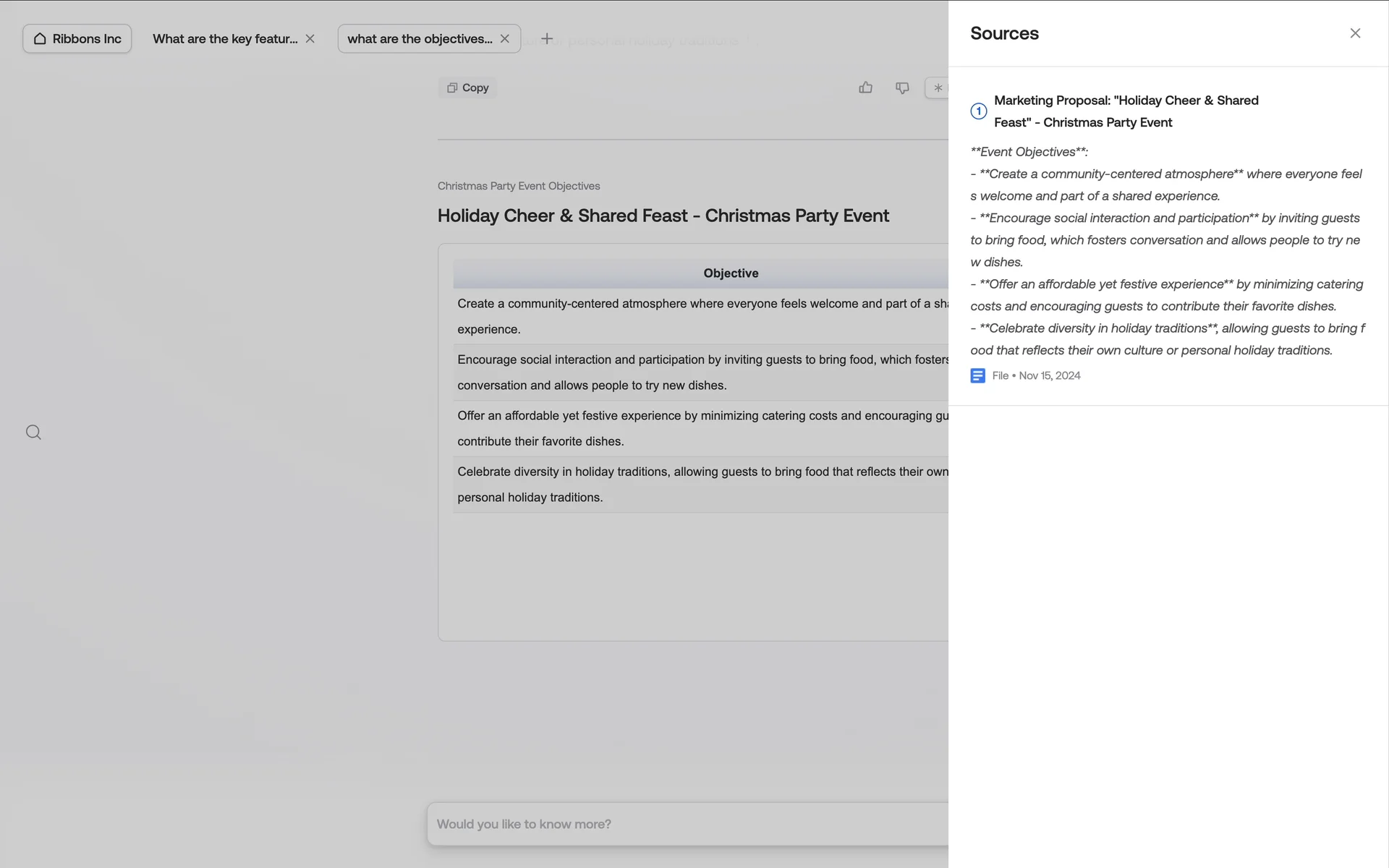Click the "Would you like to know more?" field
The height and width of the screenshot is (868, 1389).
tap(687, 824)
